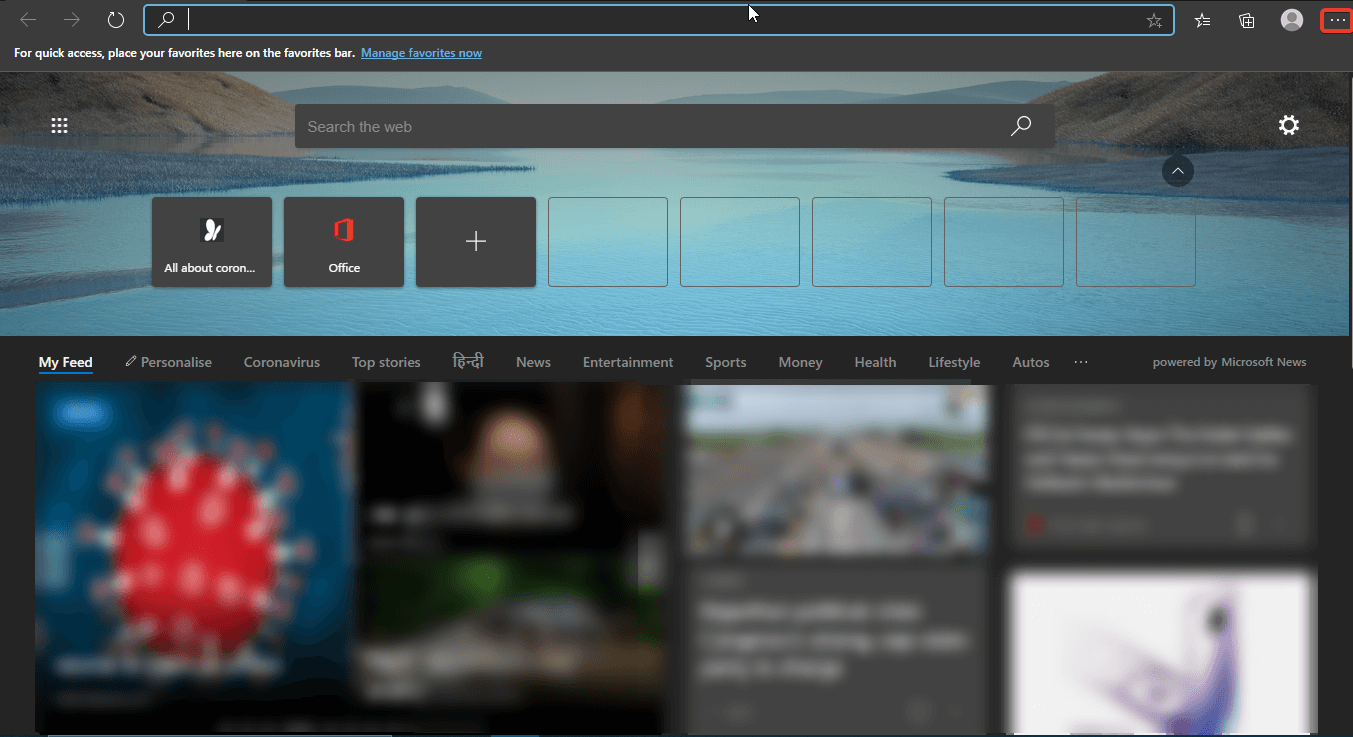Add a new site shortcut with the plus tile
The width and height of the screenshot is (1353, 737).
click(475, 241)
